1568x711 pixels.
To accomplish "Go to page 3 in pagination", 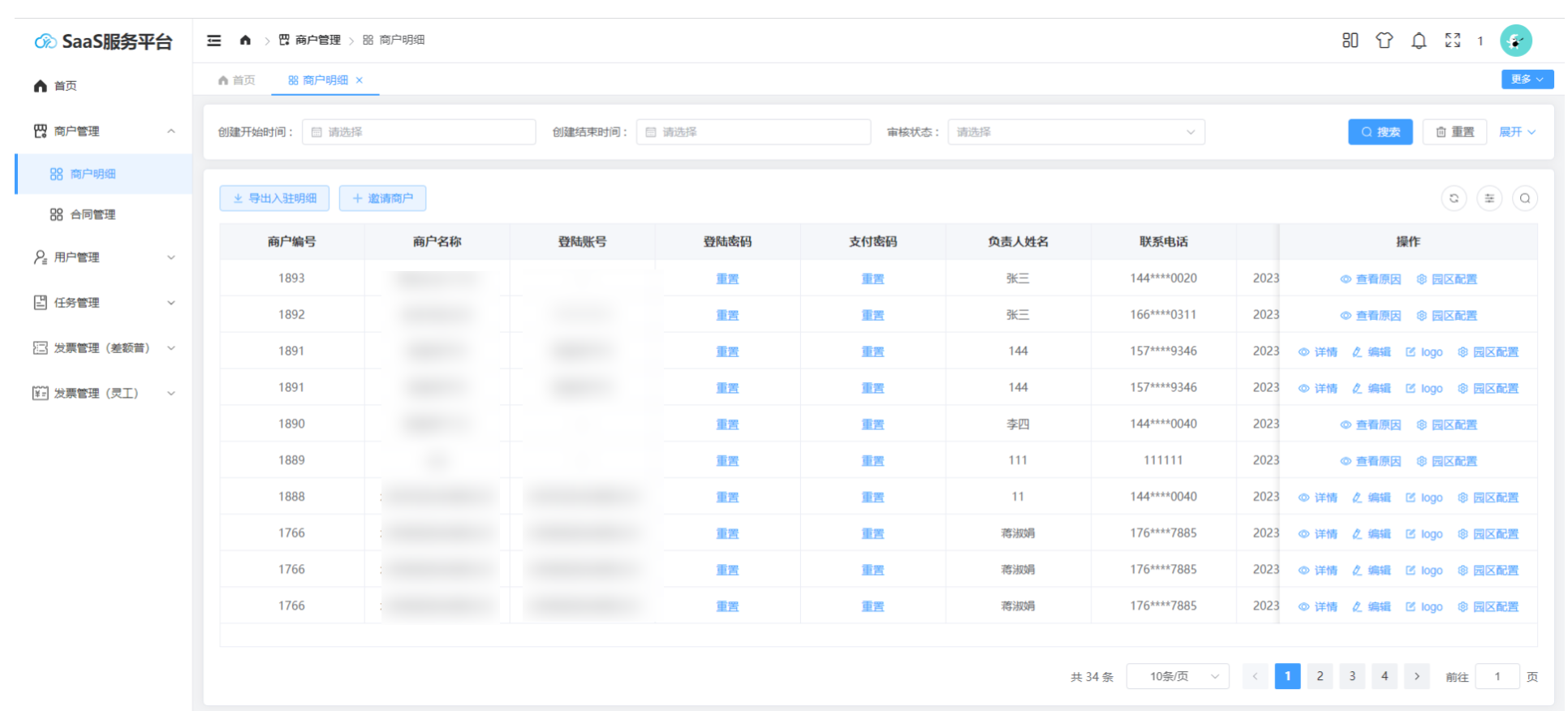I will click(1351, 676).
